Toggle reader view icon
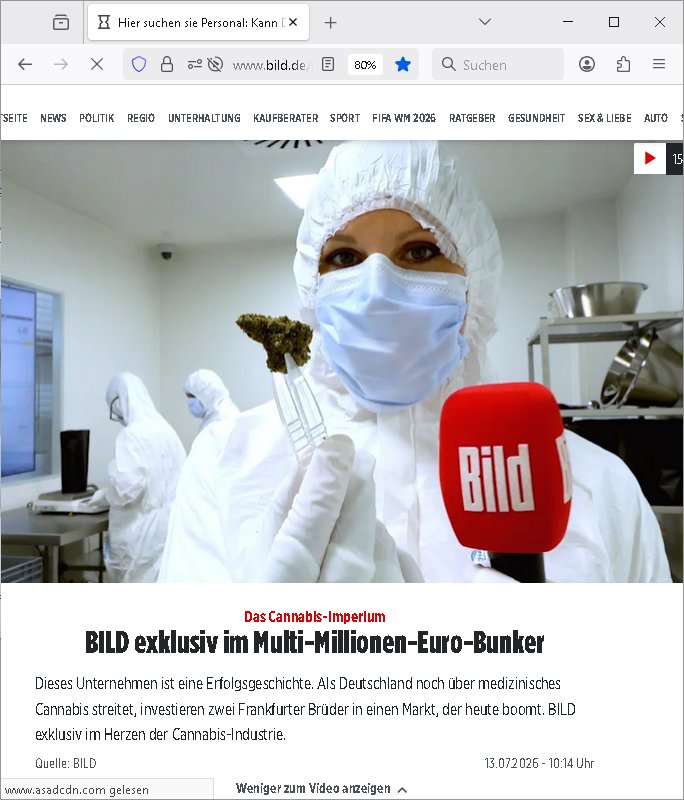The height and width of the screenshot is (800, 684). (328, 64)
